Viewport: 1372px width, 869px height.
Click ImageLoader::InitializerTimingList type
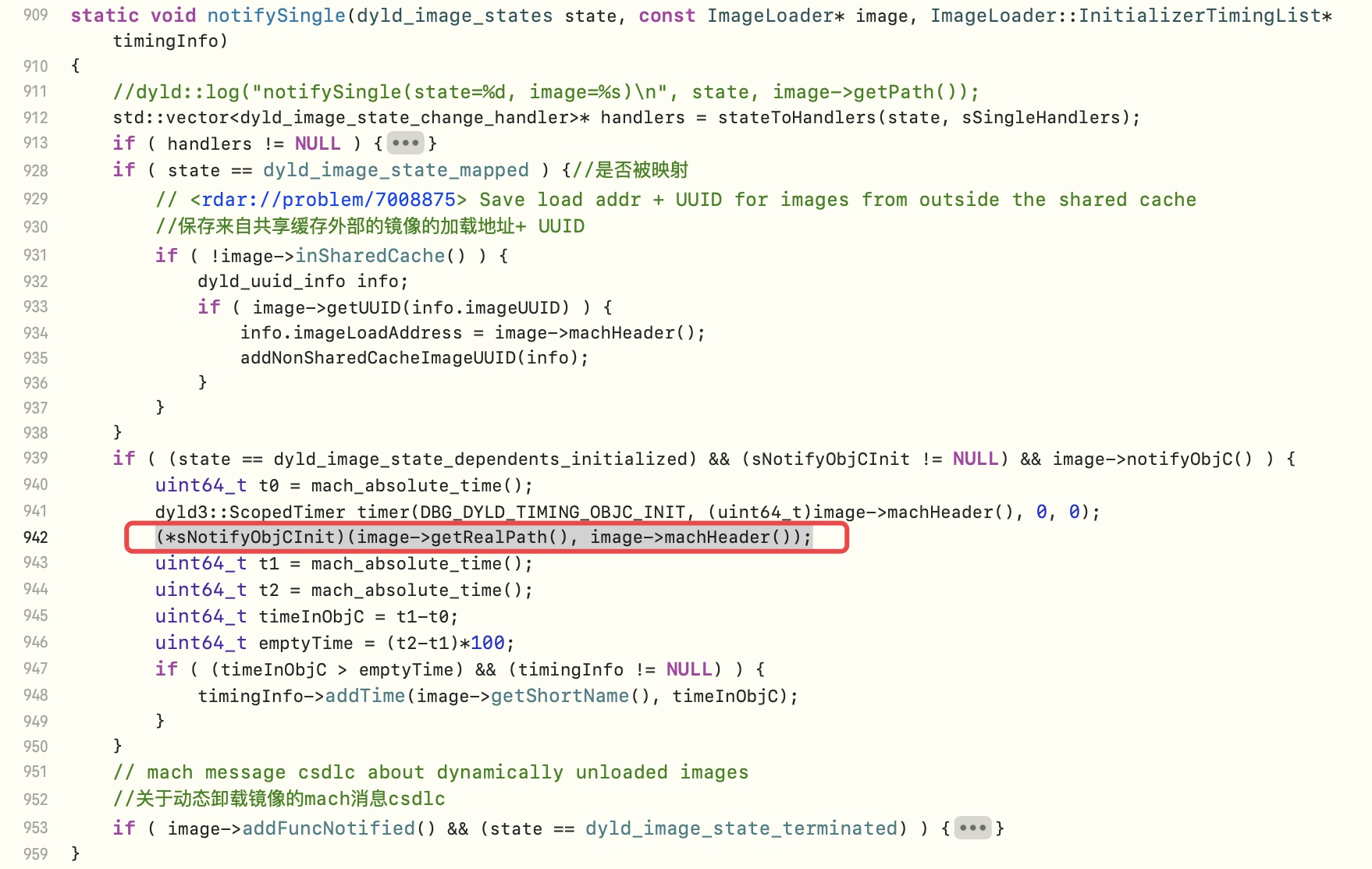pyautogui.click(x=1125, y=16)
